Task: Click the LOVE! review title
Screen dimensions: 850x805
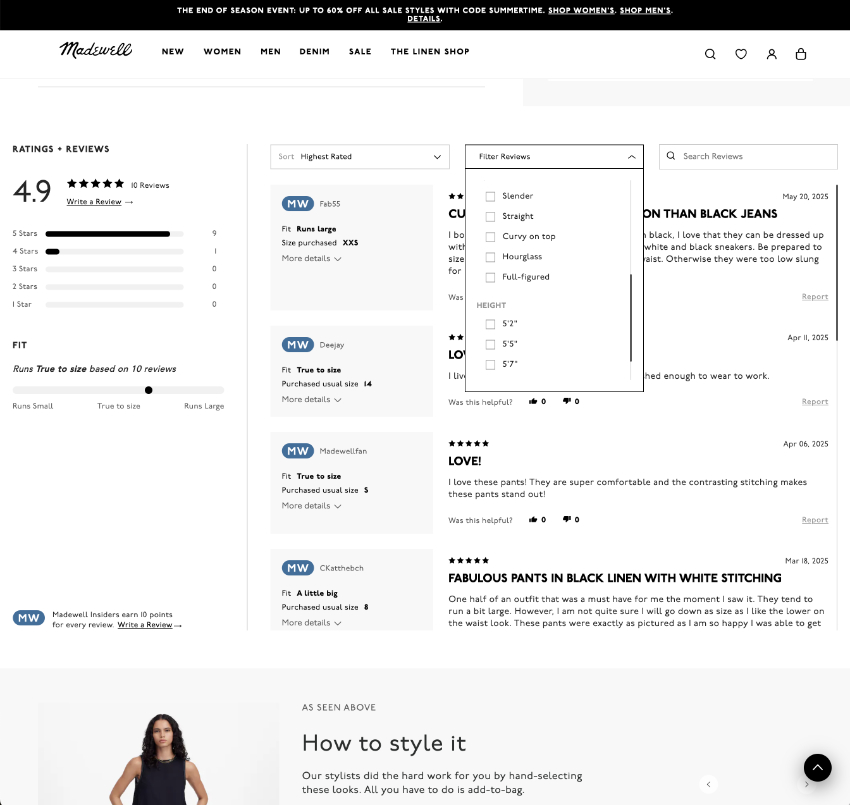Action: pyautogui.click(x=465, y=461)
